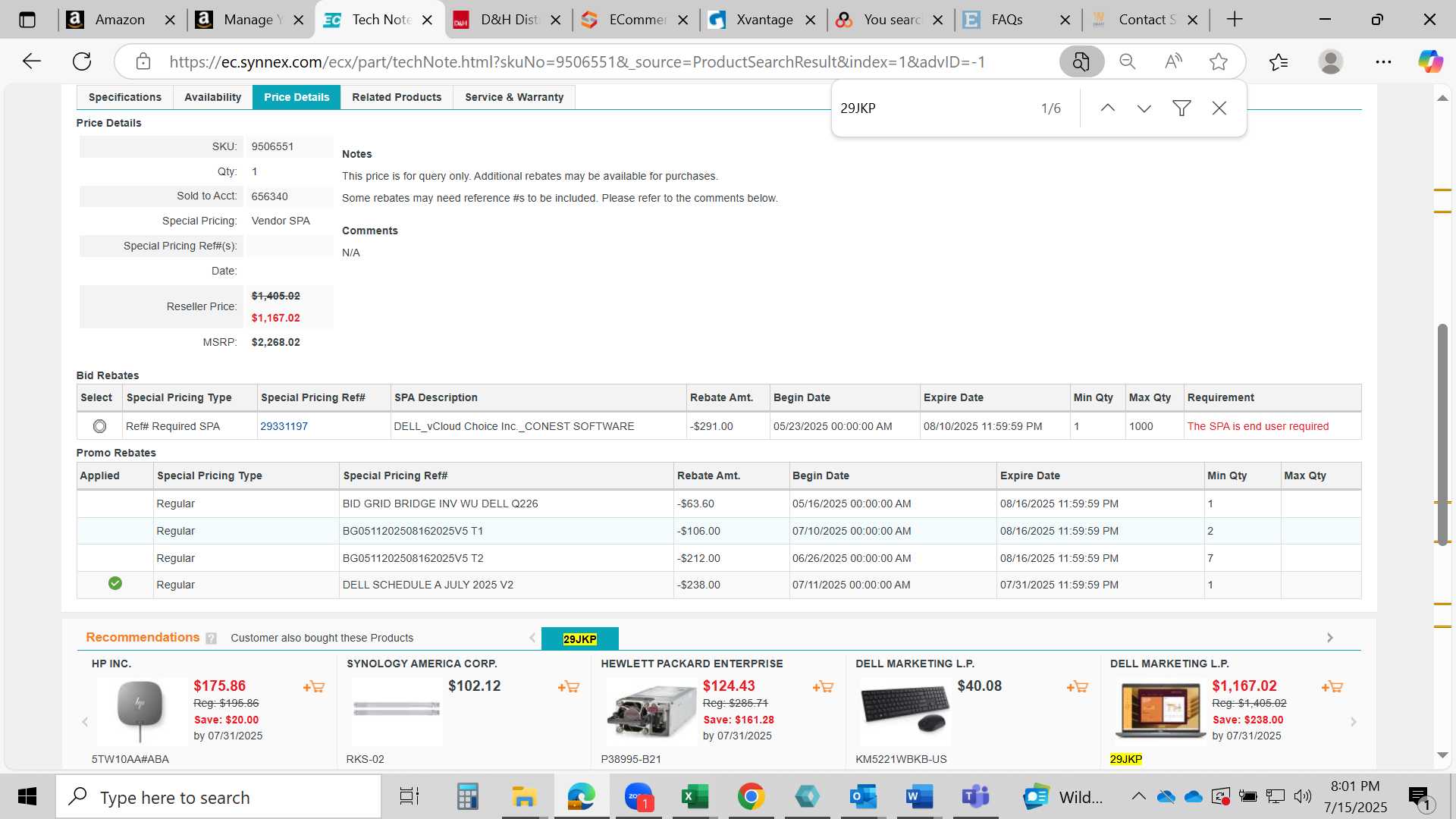Open the favorites list
The height and width of the screenshot is (819, 1456).
point(1279,61)
